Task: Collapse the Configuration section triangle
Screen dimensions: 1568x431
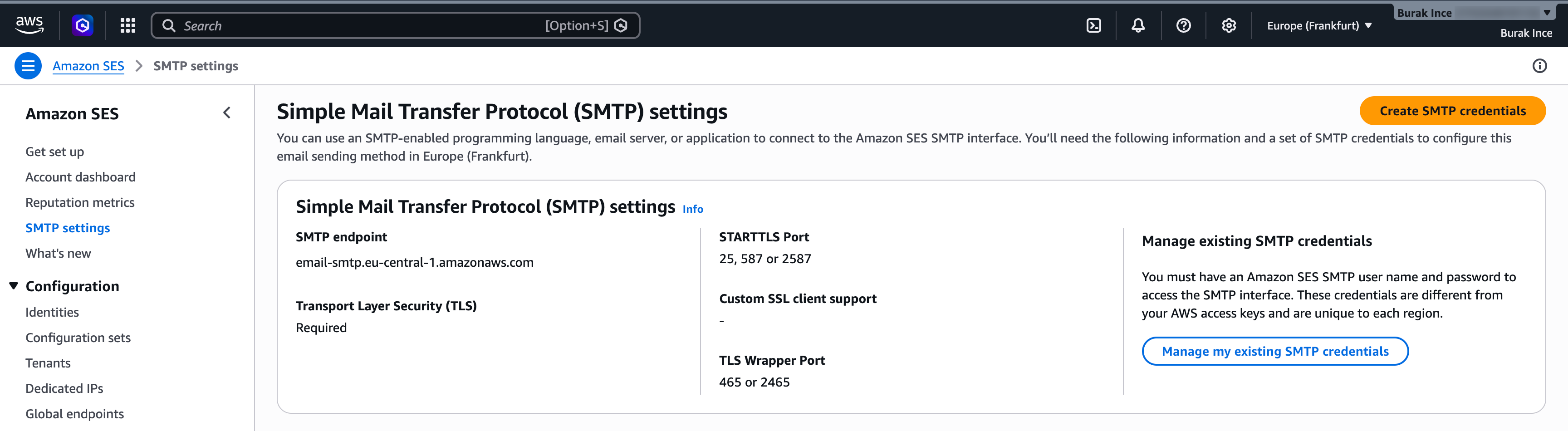Action: [14, 285]
